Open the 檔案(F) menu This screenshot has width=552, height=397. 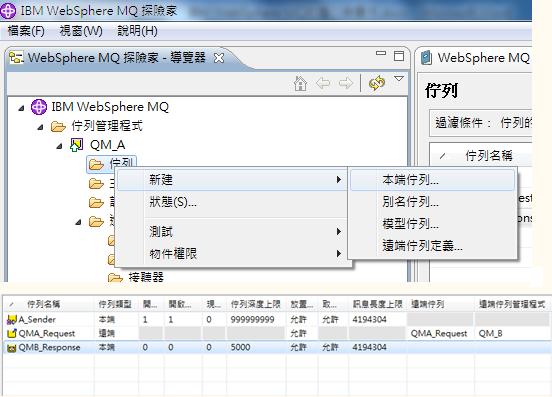click(26, 31)
